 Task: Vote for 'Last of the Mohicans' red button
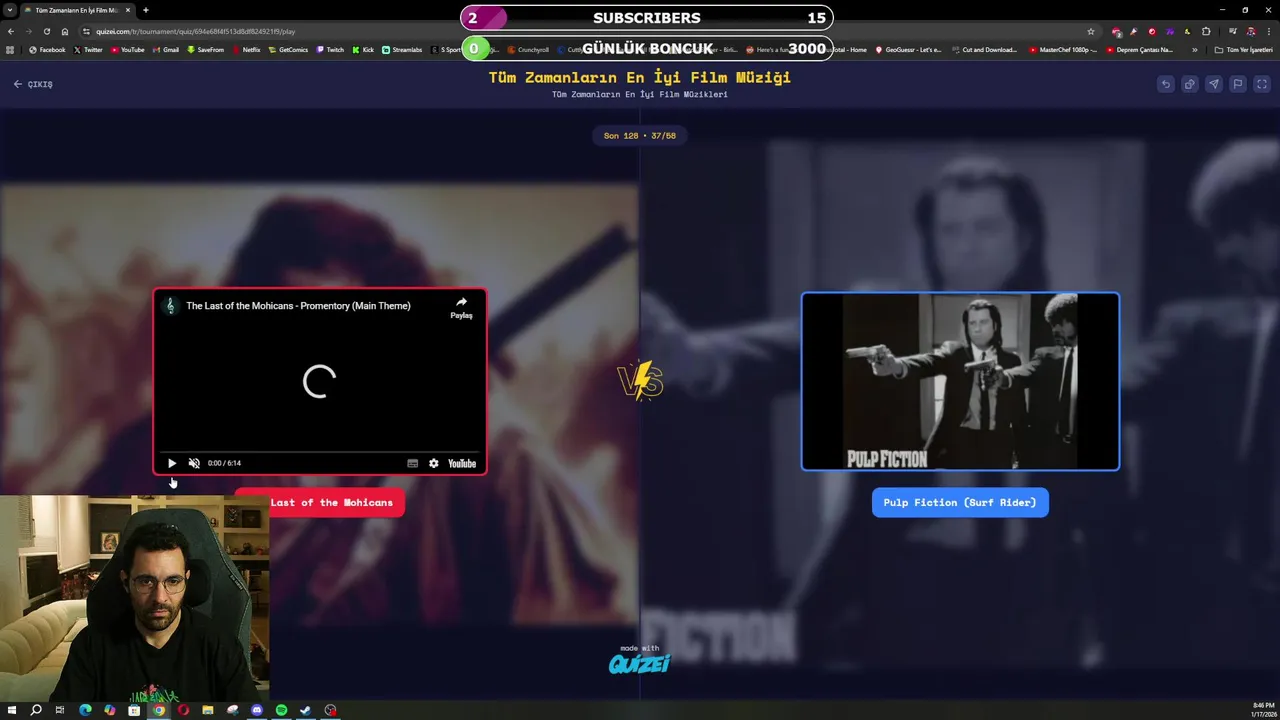tap(320, 502)
